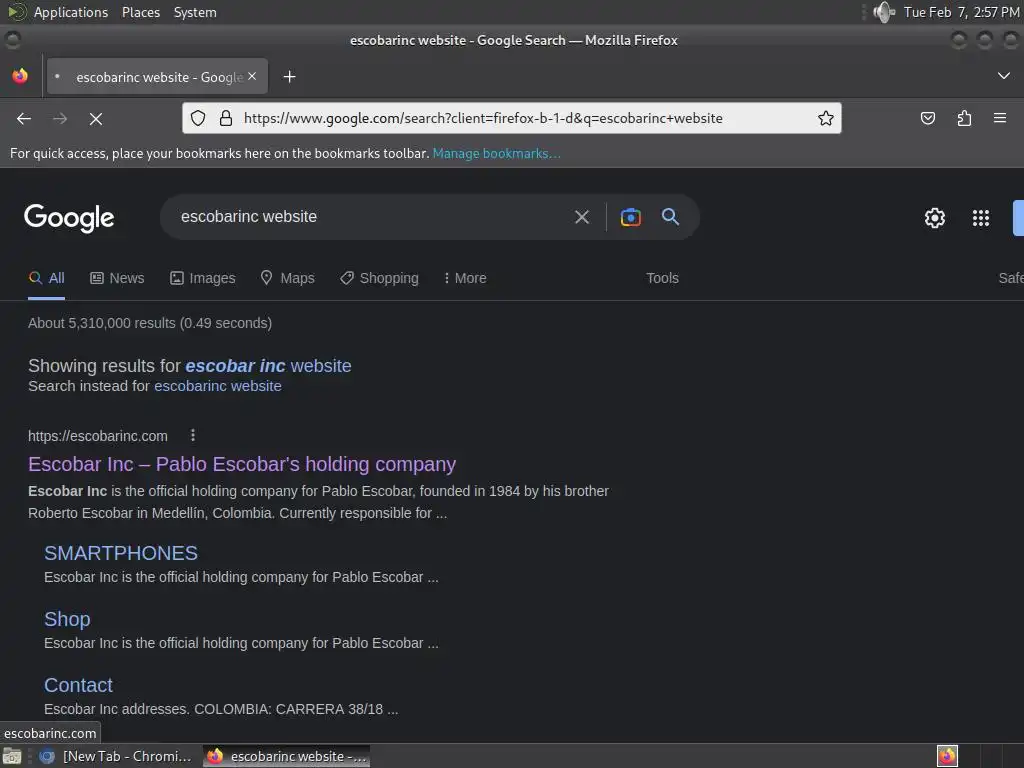Switch to New Tab Chromium taskbar window
Screen dimensions: 1024x768
[116, 756]
